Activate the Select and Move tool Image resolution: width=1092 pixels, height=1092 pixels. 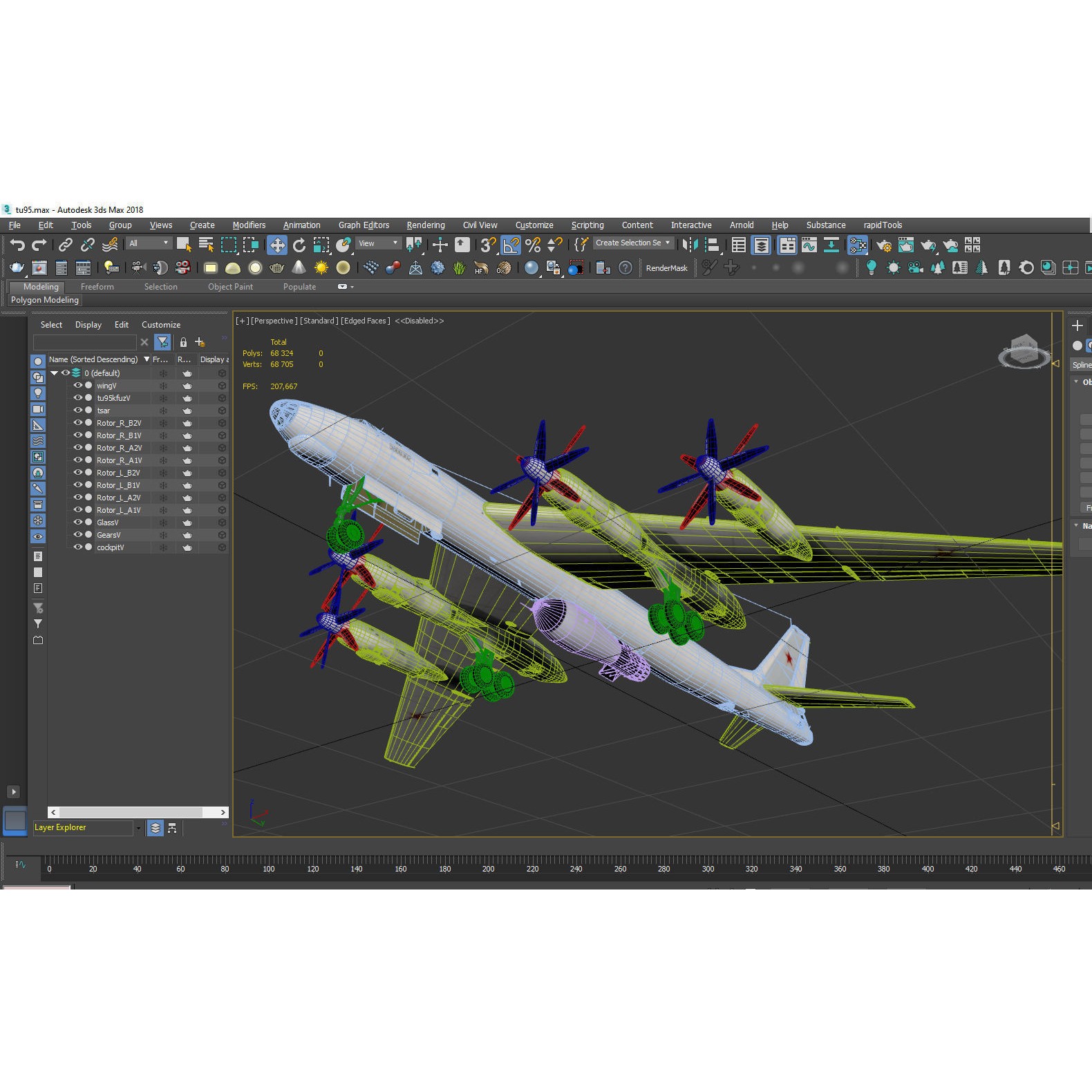(x=277, y=245)
